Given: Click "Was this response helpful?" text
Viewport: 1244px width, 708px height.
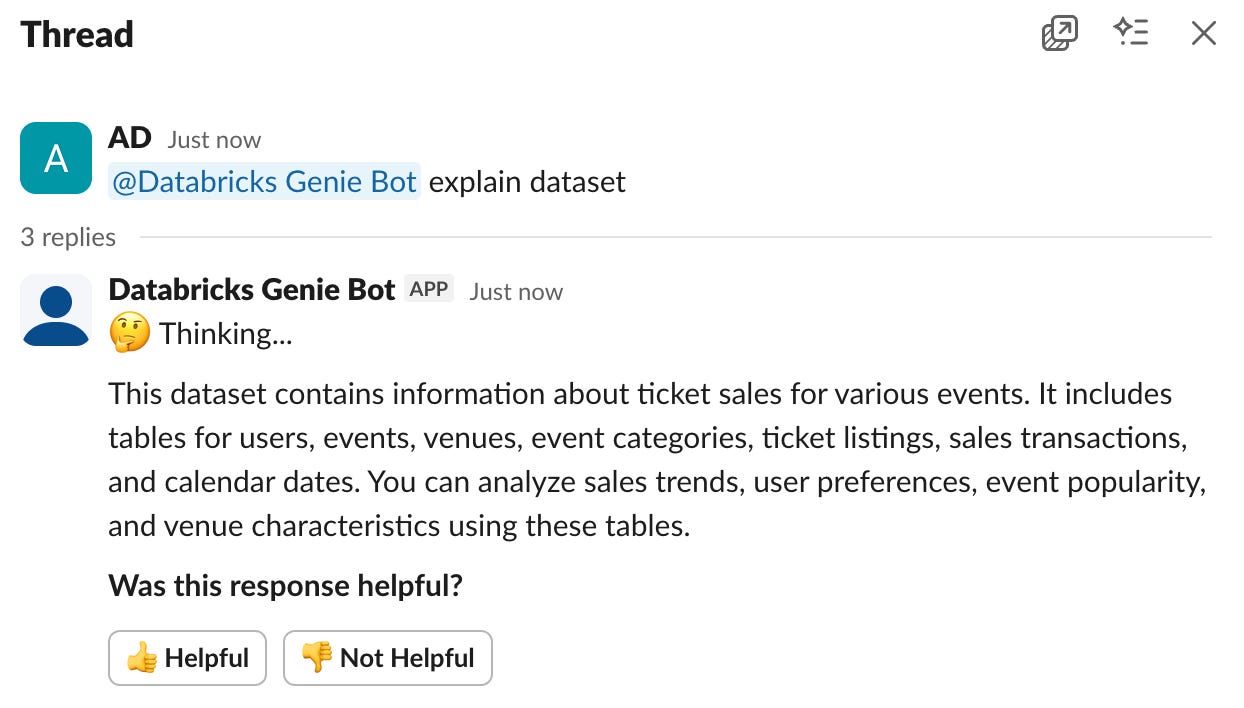Looking at the screenshot, I should tap(285, 585).
